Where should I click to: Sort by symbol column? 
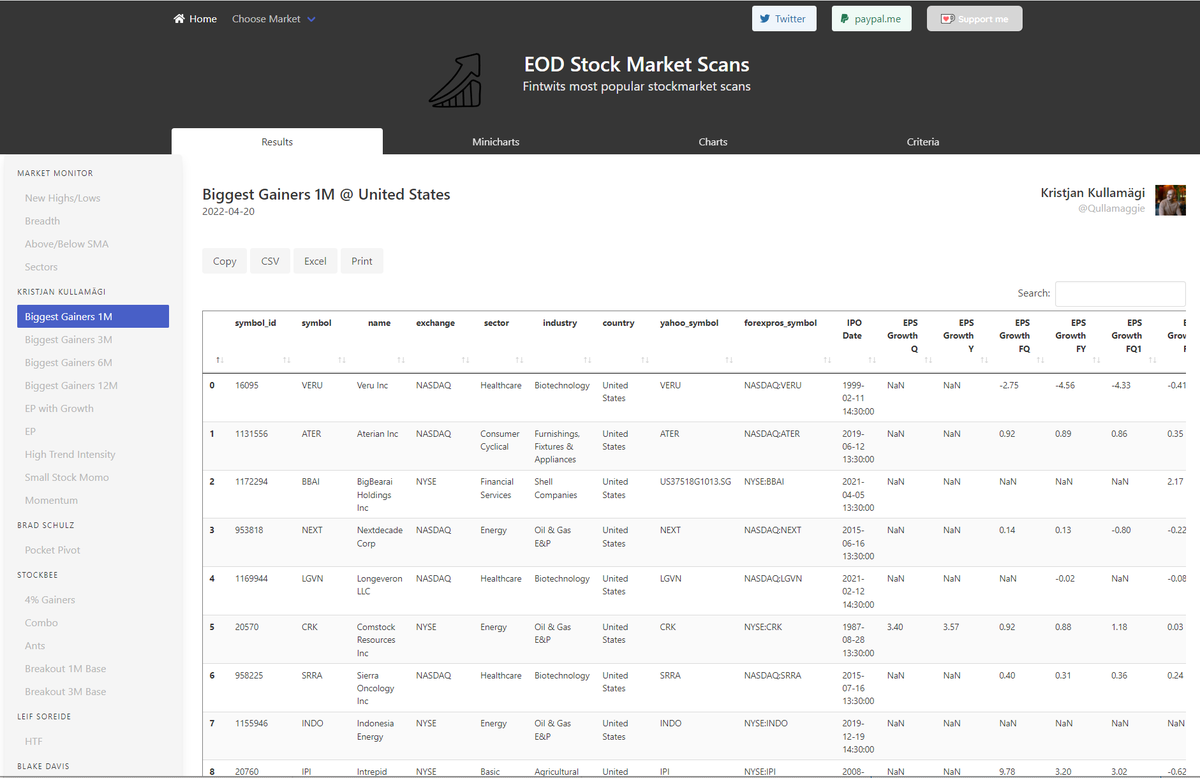click(323, 341)
